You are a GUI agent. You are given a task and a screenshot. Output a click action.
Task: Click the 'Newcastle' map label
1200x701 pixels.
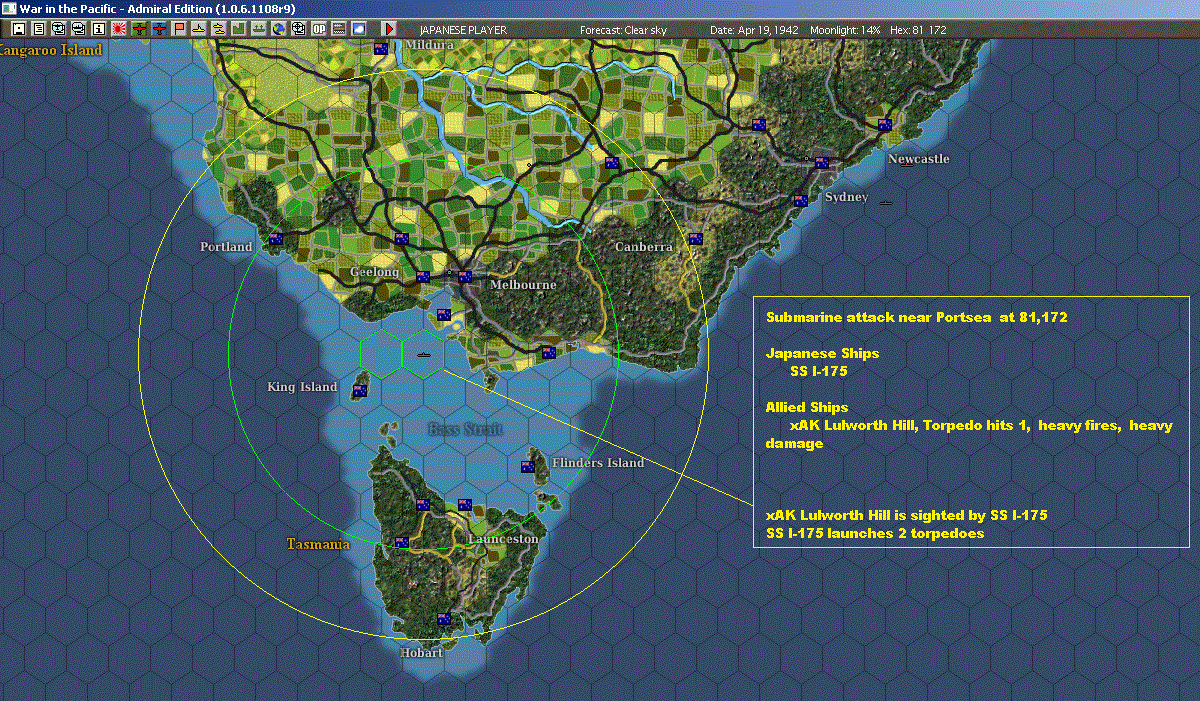click(x=919, y=159)
